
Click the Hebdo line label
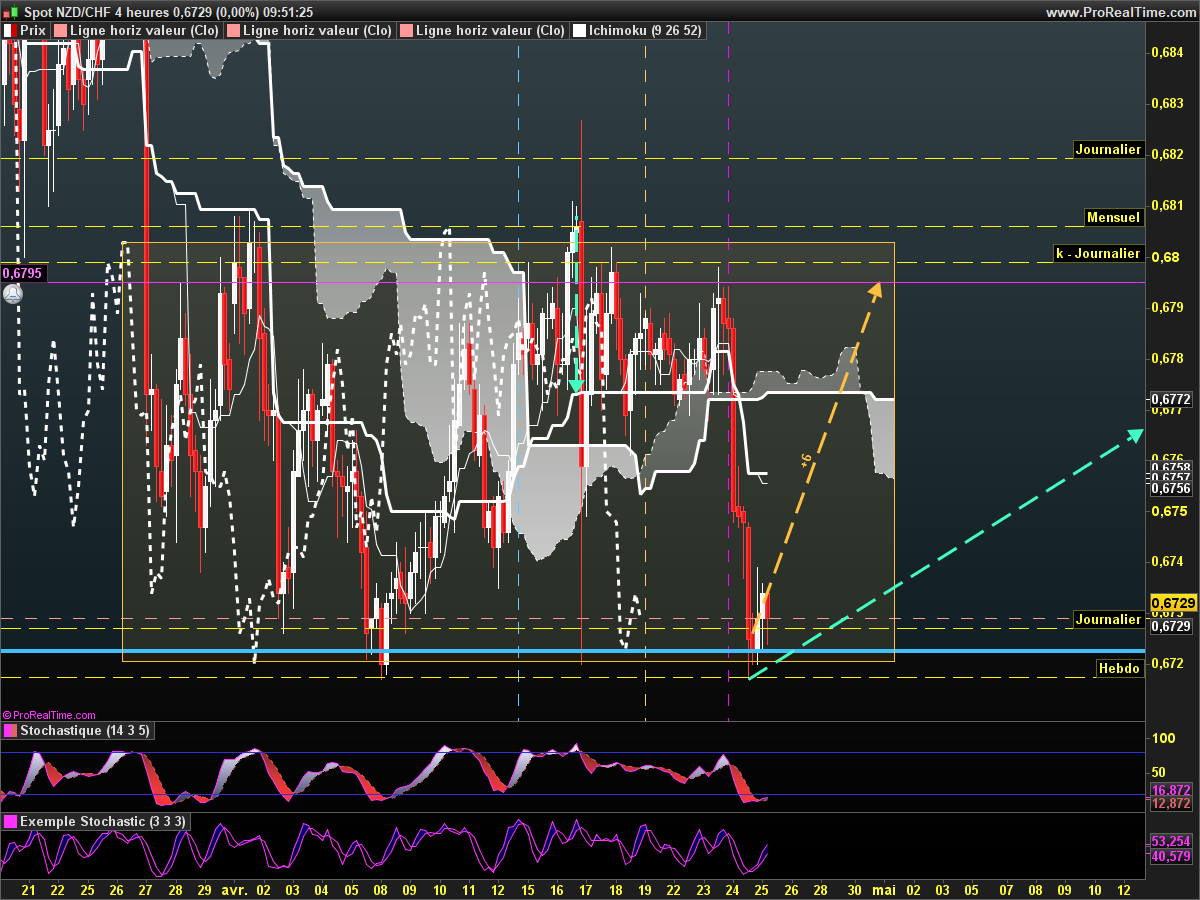coord(1118,668)
